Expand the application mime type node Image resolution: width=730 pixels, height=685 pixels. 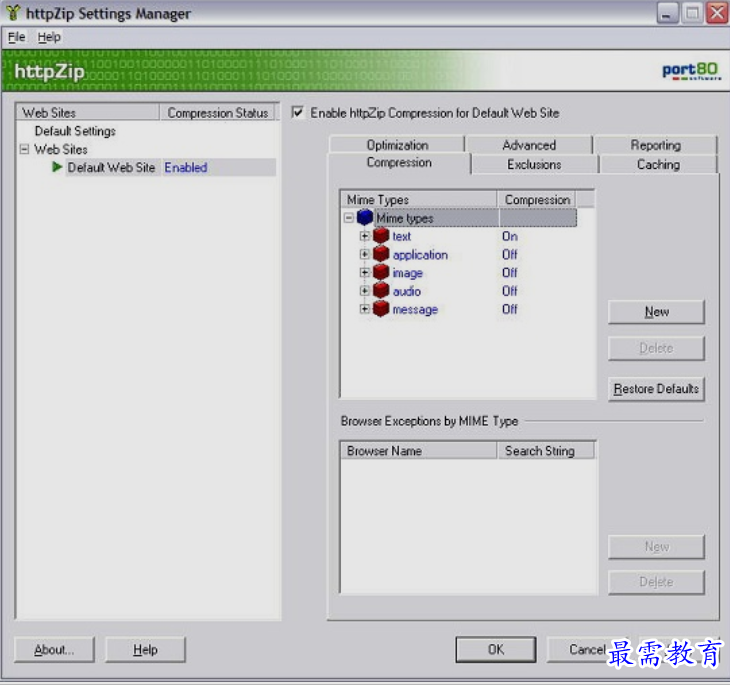(x=365, y=254)
